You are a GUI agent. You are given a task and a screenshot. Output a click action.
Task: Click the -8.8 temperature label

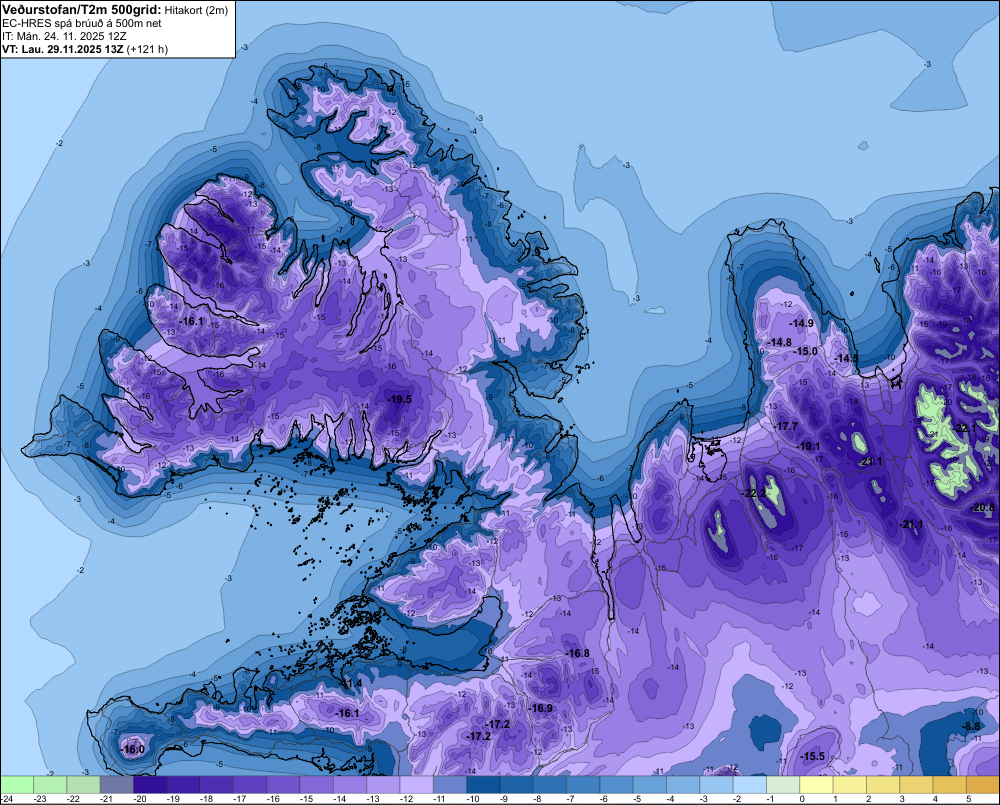tap(971, 727)
